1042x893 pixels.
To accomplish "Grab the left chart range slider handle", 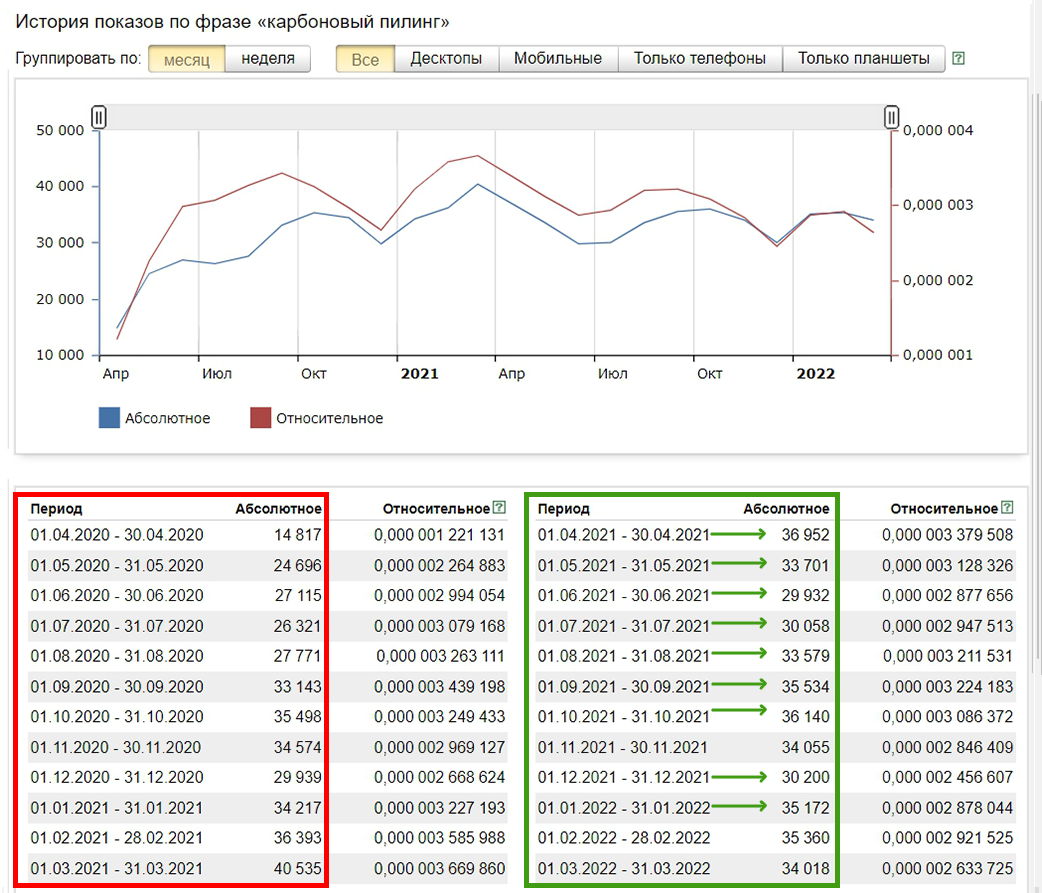I will (98, 118).
